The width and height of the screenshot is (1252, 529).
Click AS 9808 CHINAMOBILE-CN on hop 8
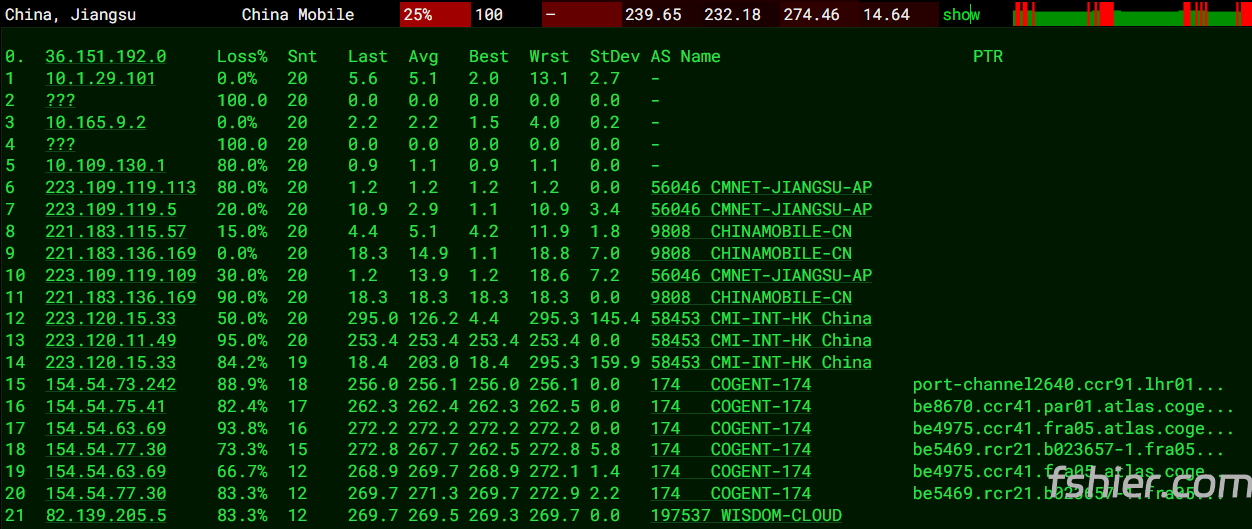751,232
